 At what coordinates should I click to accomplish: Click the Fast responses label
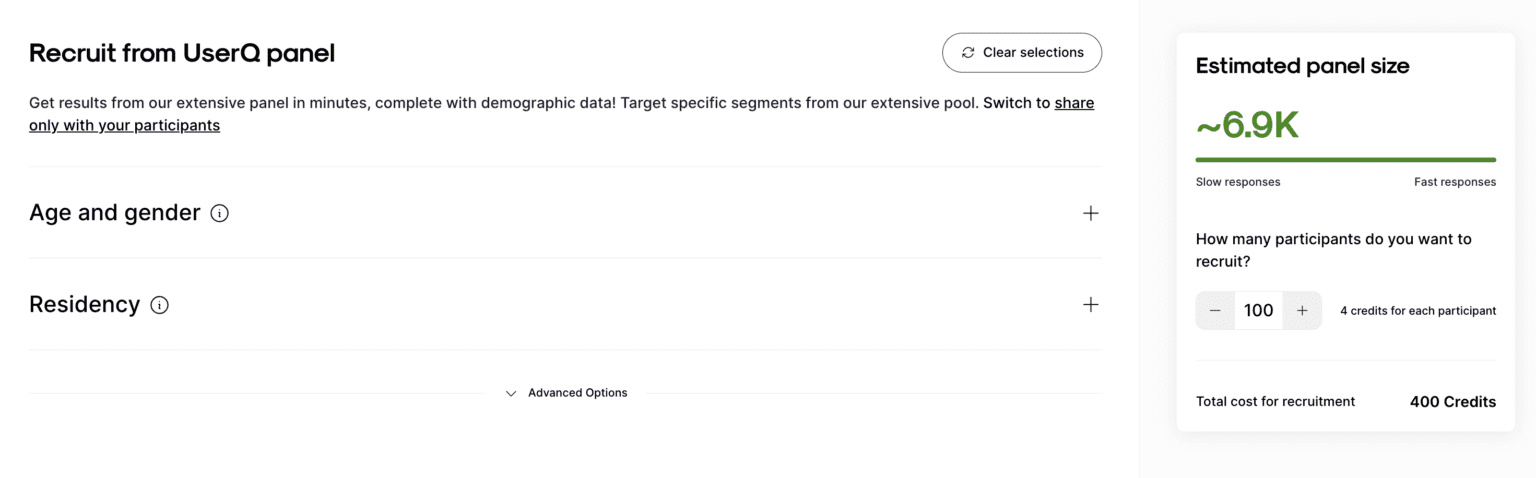click(1455, 182)
